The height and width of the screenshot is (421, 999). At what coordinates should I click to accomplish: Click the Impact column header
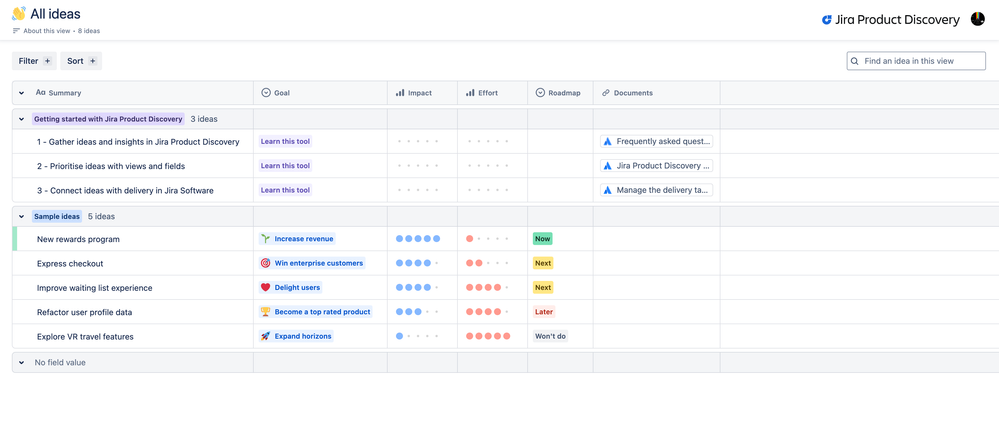[422, 93]
